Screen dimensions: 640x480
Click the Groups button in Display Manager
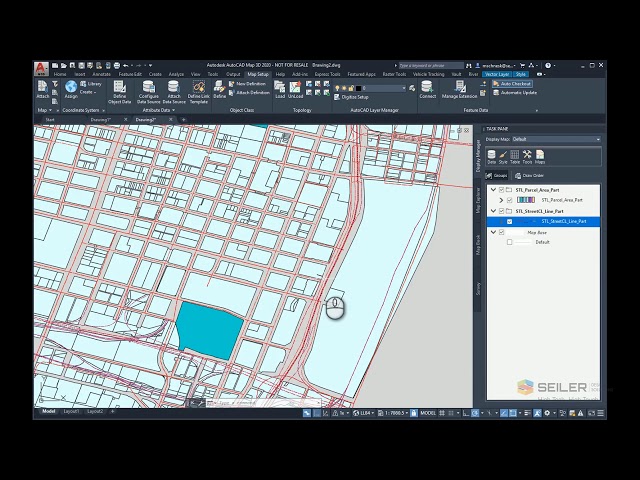coord(497,176)
